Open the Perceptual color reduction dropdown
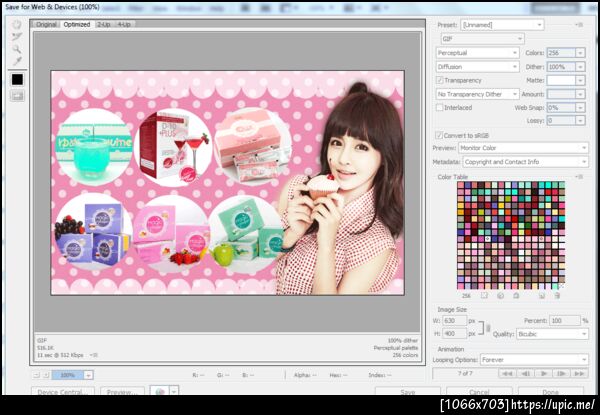600x415 pixels. 478,53
